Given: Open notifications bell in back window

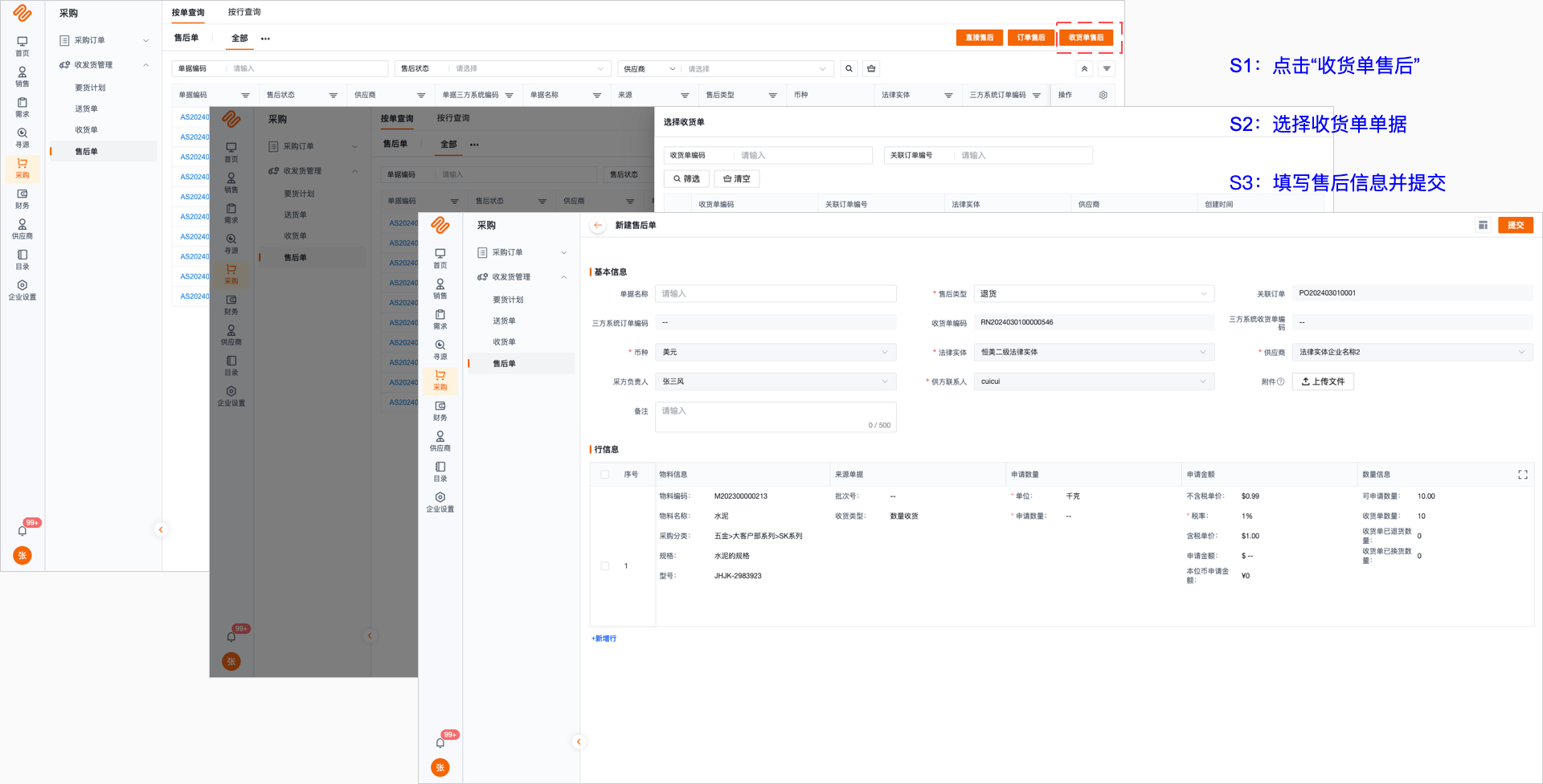Looking at the screenshot, I should 23,530.
